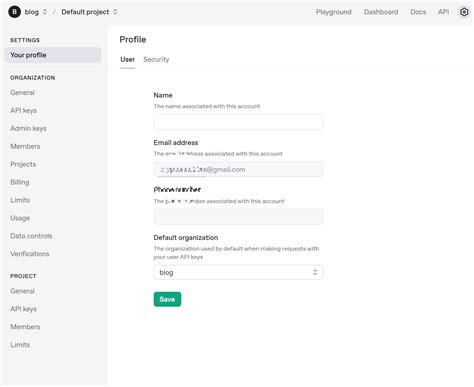The image size is (474, 387).
Task: Focus the Name input field
Action: pyautogui.click(x=238, y=122)
